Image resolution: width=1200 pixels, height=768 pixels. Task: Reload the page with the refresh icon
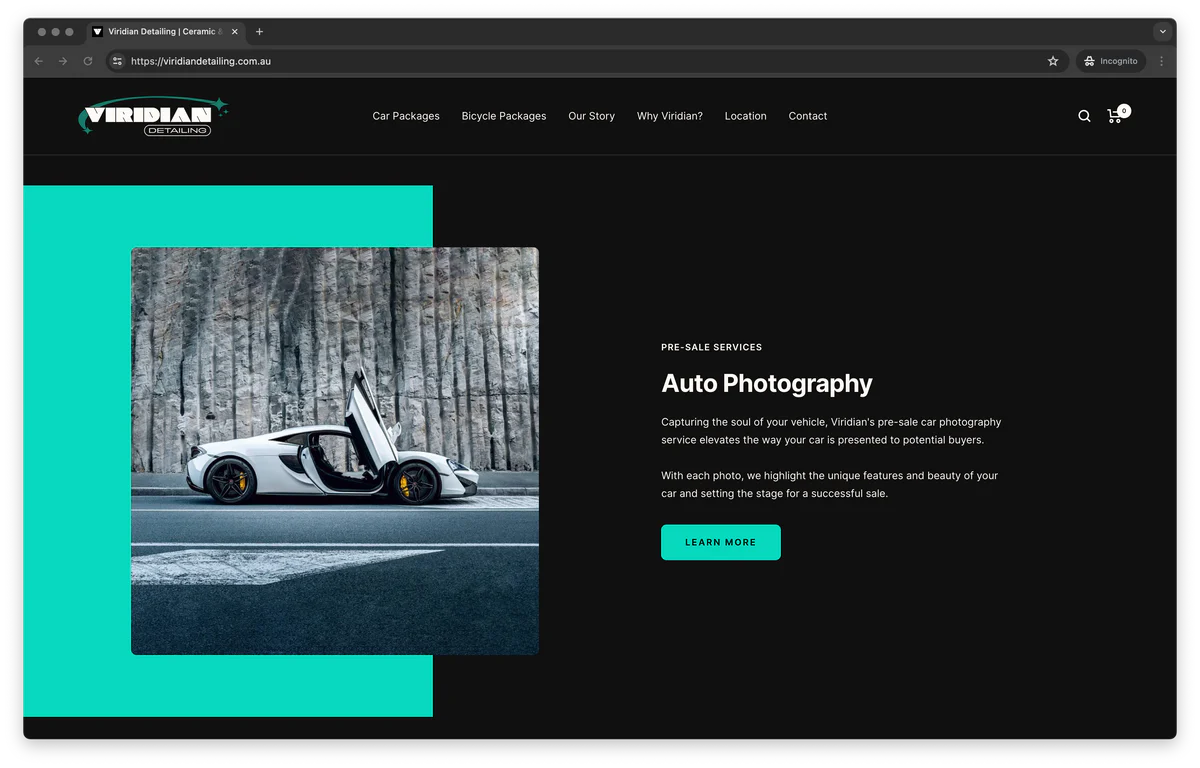[x=88, y=61]
